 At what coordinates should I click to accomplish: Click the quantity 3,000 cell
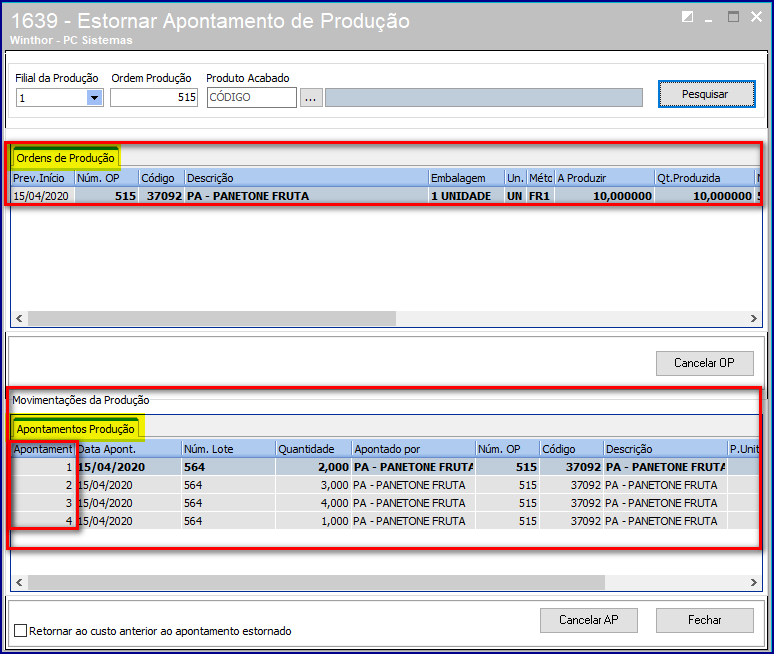313,485
